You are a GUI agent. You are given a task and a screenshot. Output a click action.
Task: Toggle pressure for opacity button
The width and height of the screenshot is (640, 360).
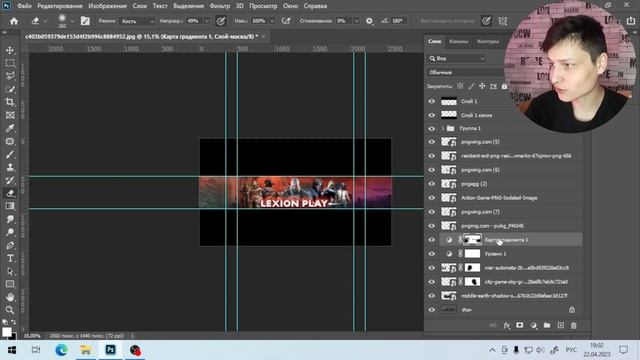[x=221, y=21]
